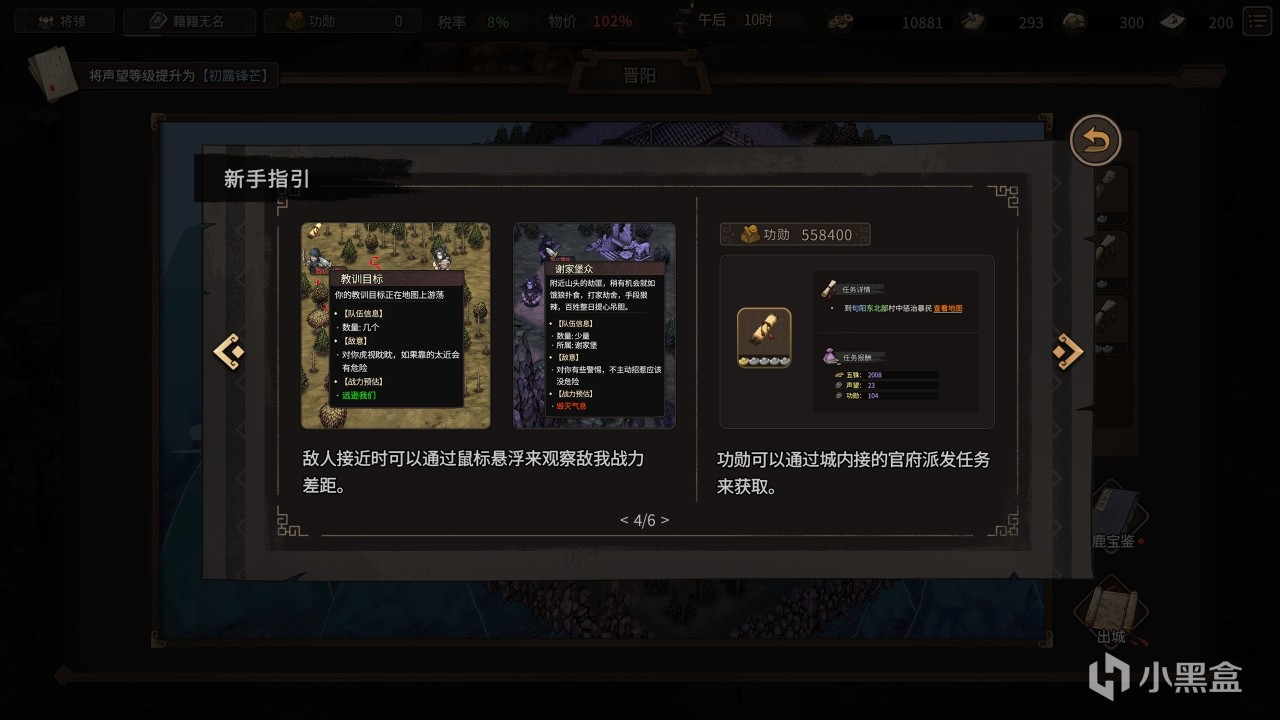The height and width of the screenshot is (720, 1280).
Task: Click the quest cards icon at top left
Action: [x=50, y=75]
